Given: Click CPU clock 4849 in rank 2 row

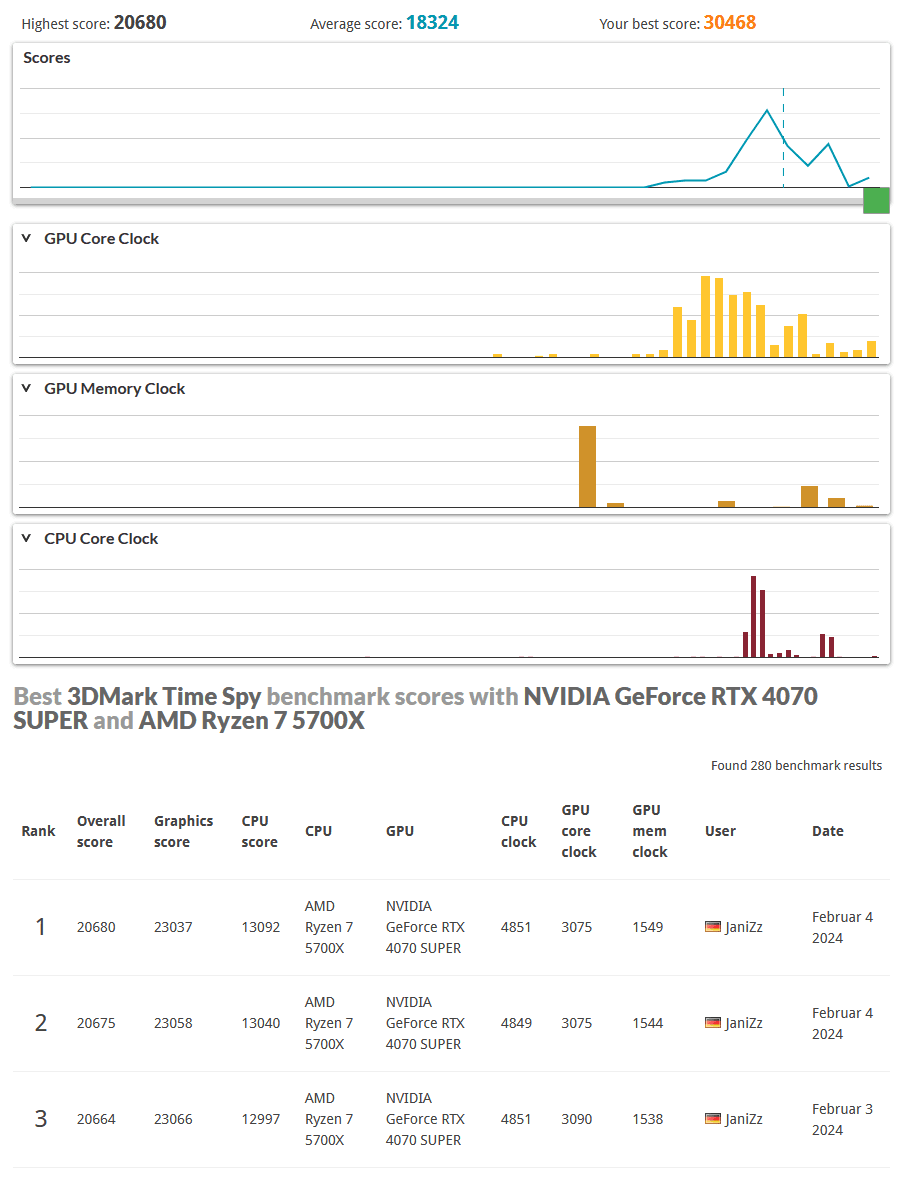Looking at the screenshot, I should click(516, 1023).
